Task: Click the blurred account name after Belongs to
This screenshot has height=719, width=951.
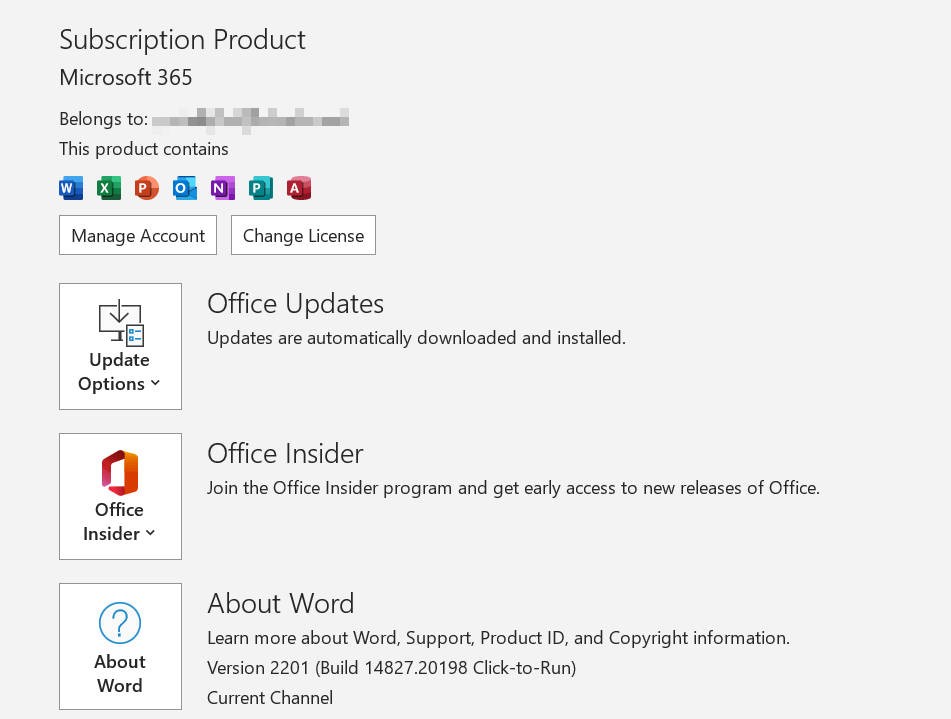Action: coord(250,119)
